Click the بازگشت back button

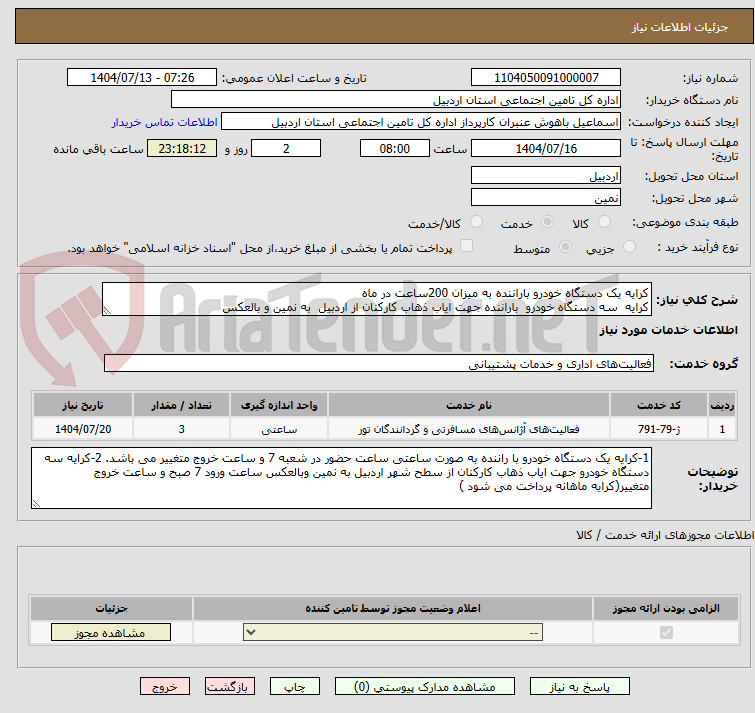[x=230, y=687]
